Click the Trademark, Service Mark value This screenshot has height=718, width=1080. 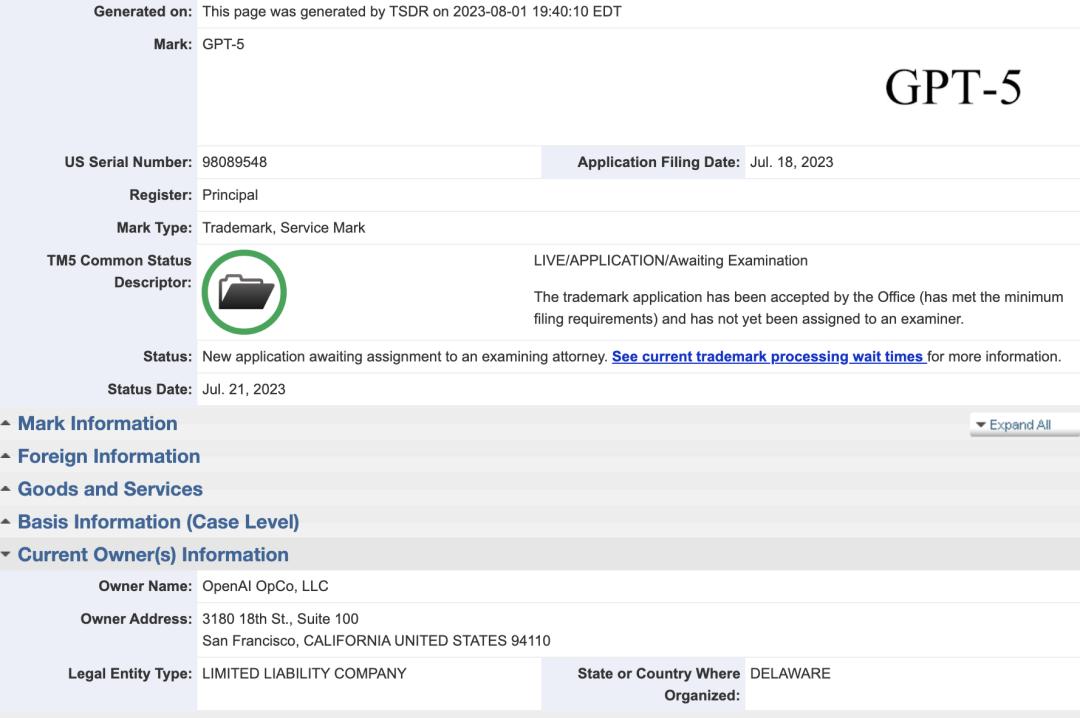[284, 227]
